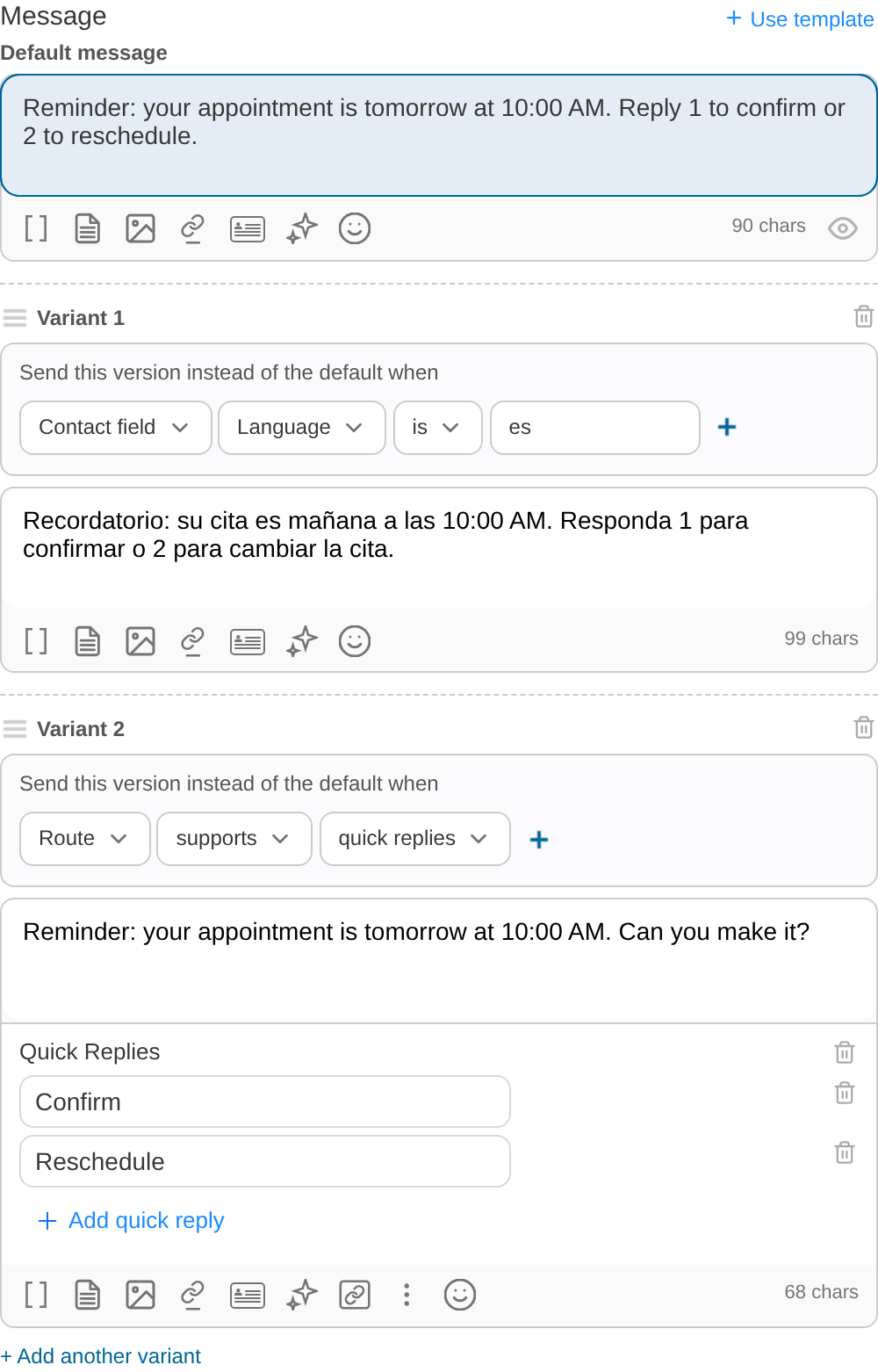
Task: Toggle preview eye icon next to 90 chars
Action: click(843, 228)
